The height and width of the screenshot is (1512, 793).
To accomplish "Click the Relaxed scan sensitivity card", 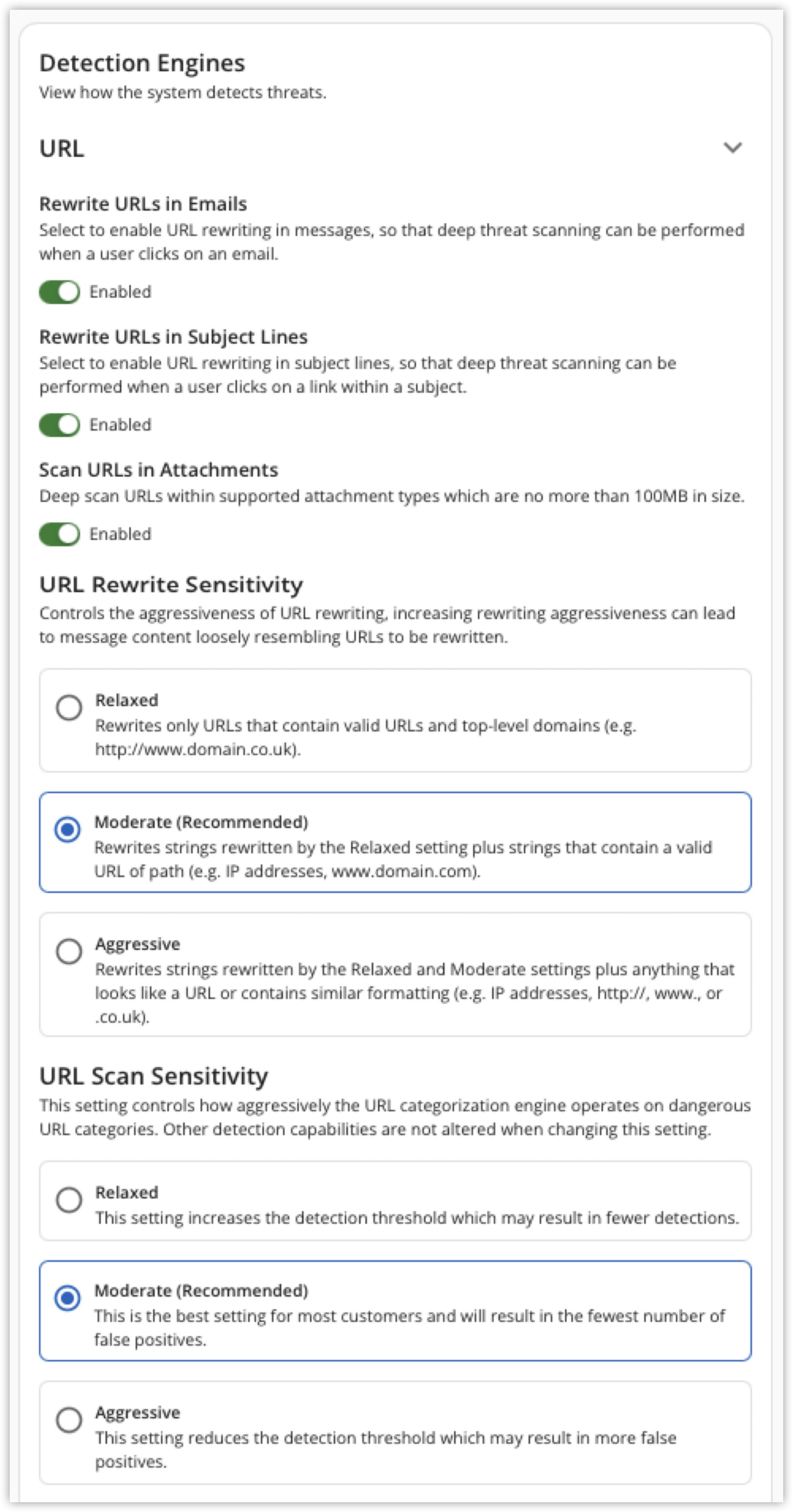I will (394, 1202).
